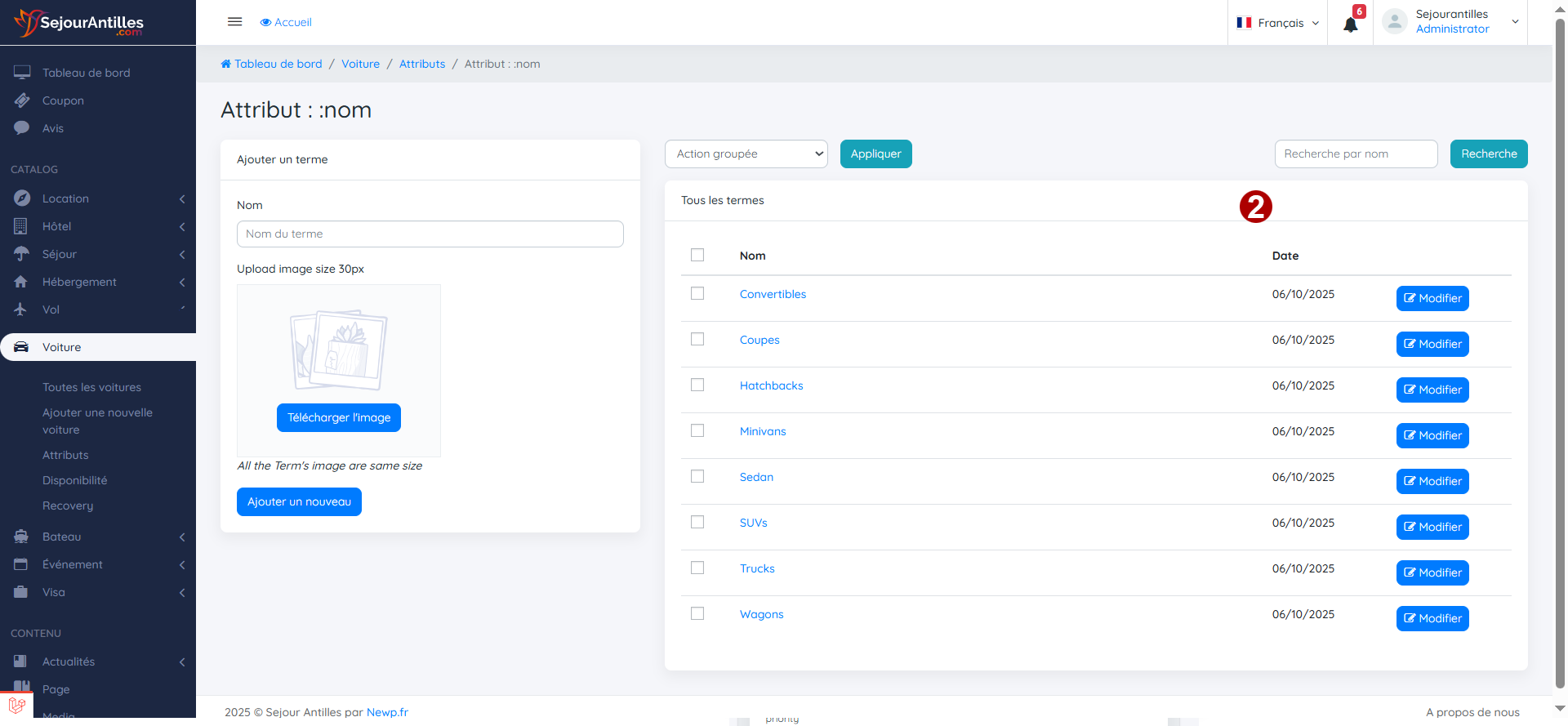This screenshot has height=726, width=1568.
Task: Click the Vol airplane icon
Action: pyautogui.click(x=21, y=310)
